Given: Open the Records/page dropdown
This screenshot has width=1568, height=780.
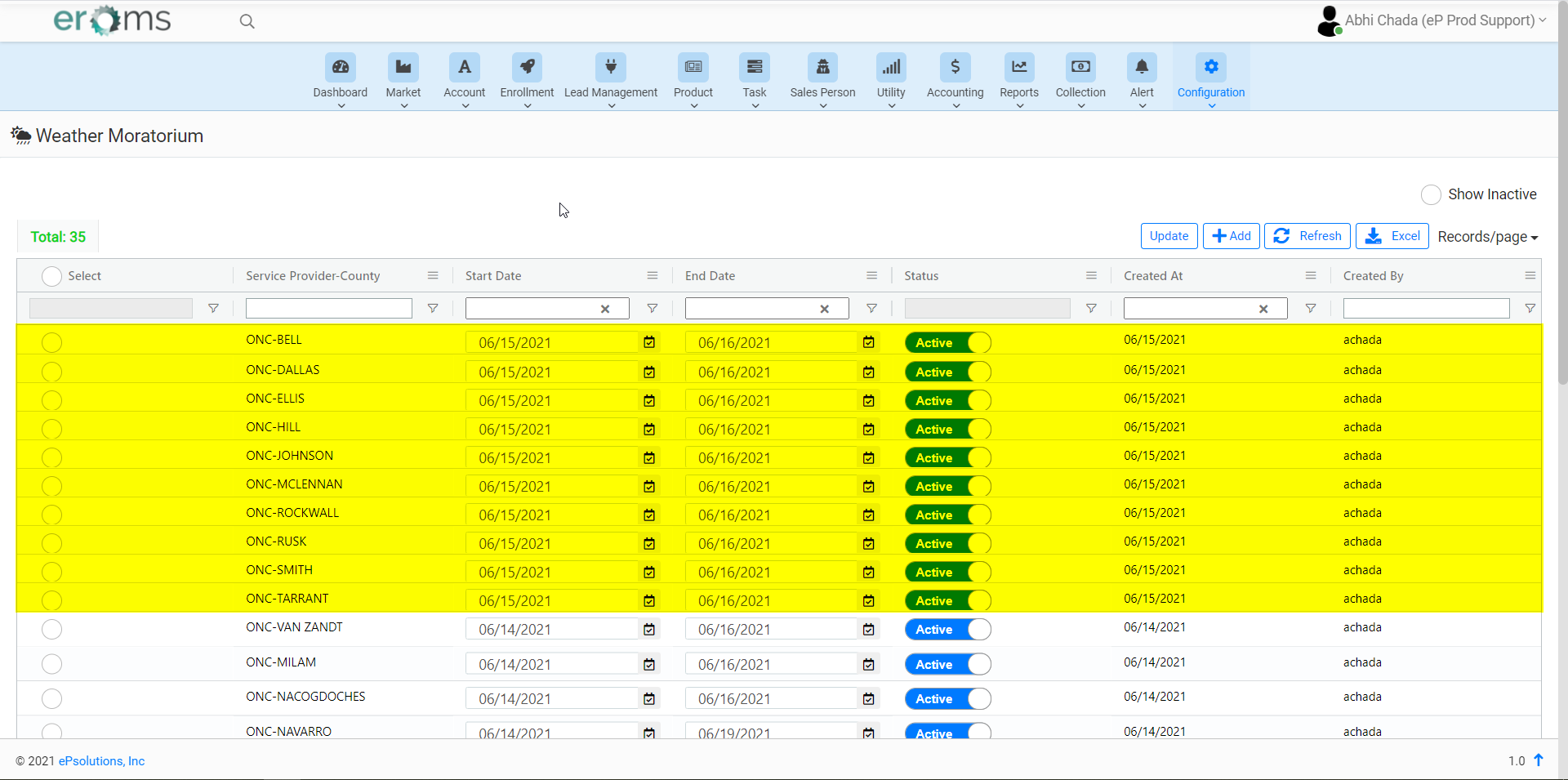Looking at the screenshot, I should [1487, 237].
